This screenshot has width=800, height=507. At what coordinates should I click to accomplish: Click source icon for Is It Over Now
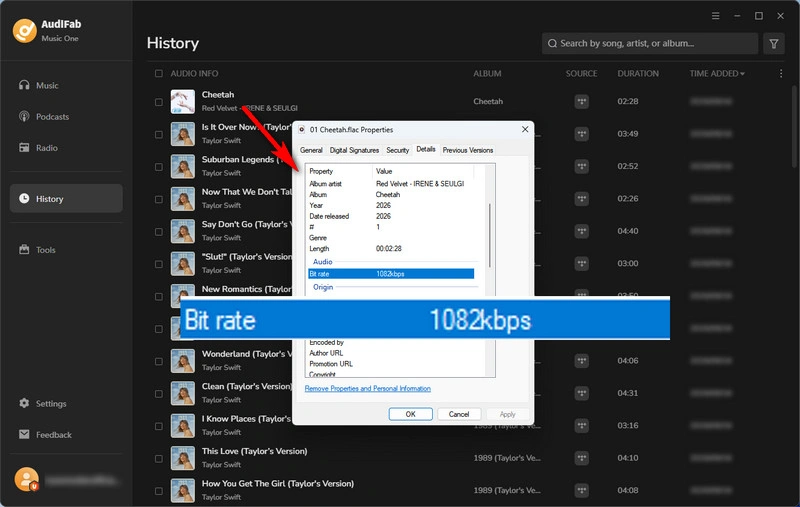(581, 134)
